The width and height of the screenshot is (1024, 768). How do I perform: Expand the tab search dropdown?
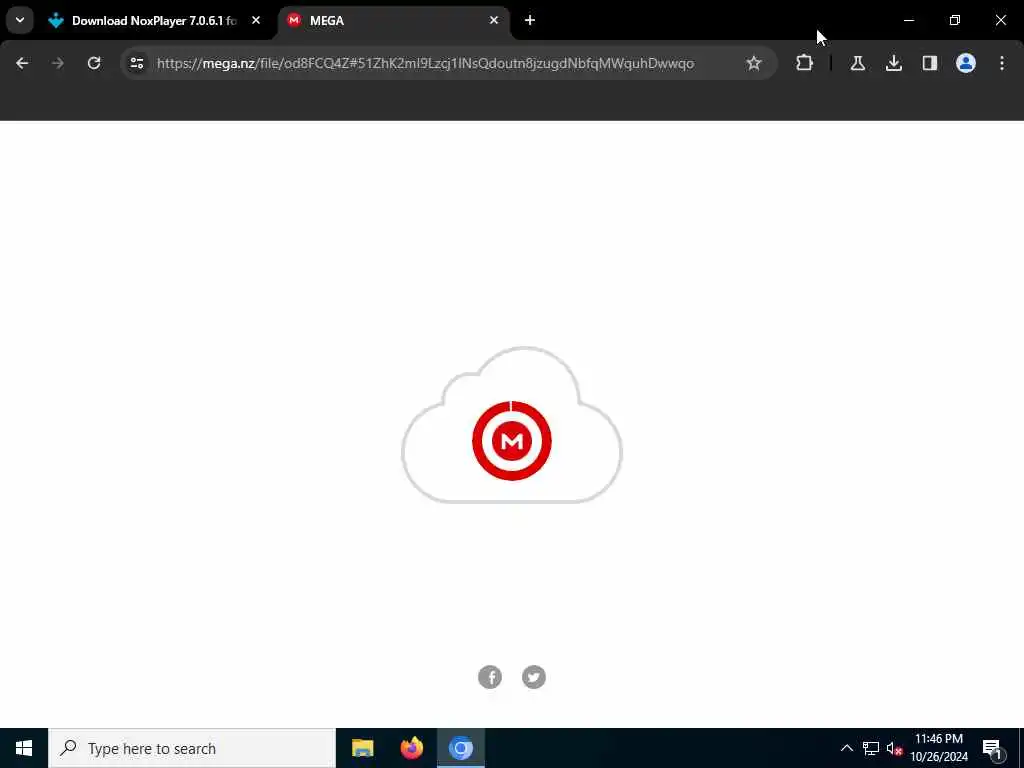[x=20, y=20]
